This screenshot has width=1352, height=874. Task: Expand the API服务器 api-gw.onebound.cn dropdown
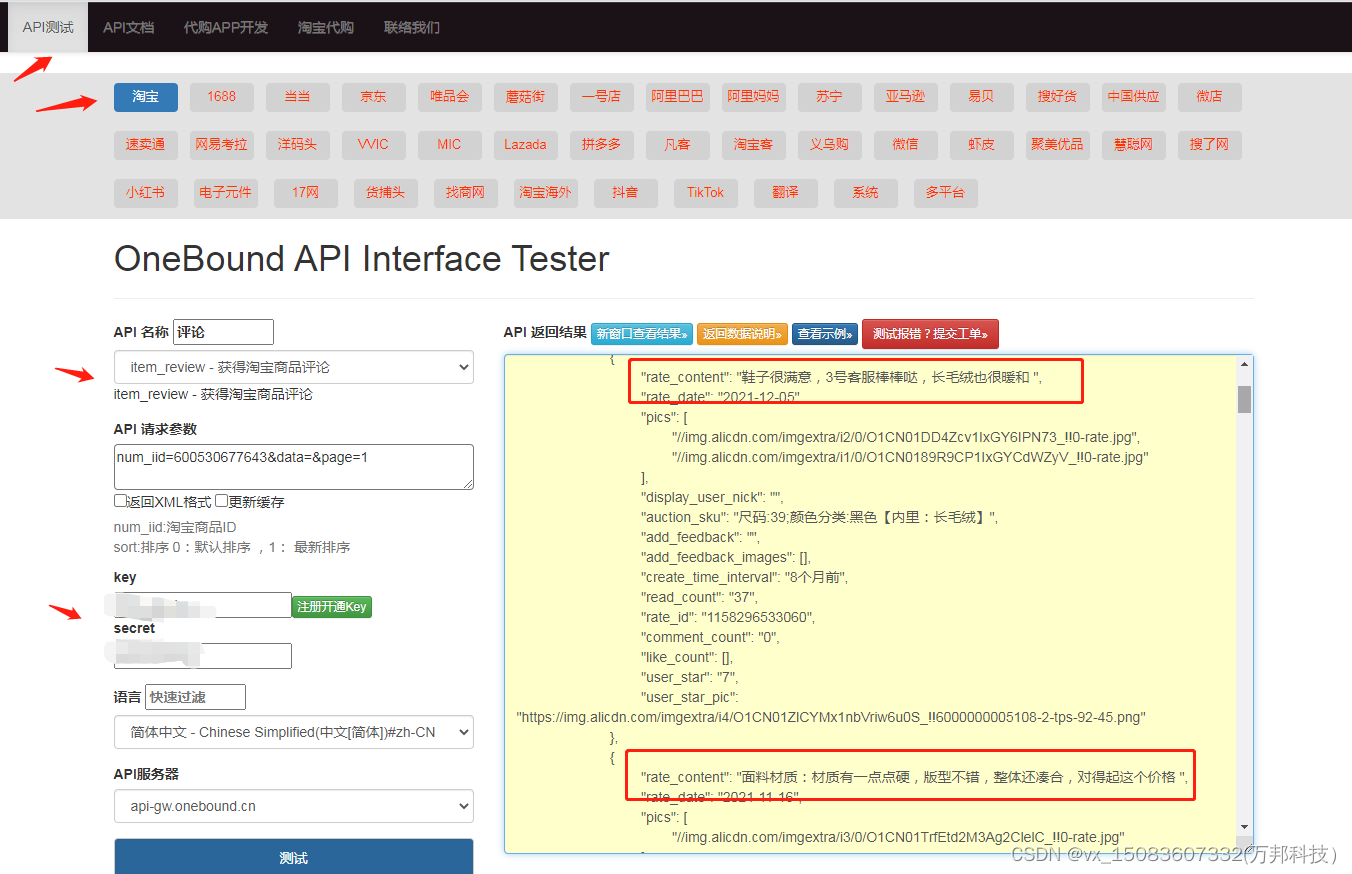click(x=294, y=806)
